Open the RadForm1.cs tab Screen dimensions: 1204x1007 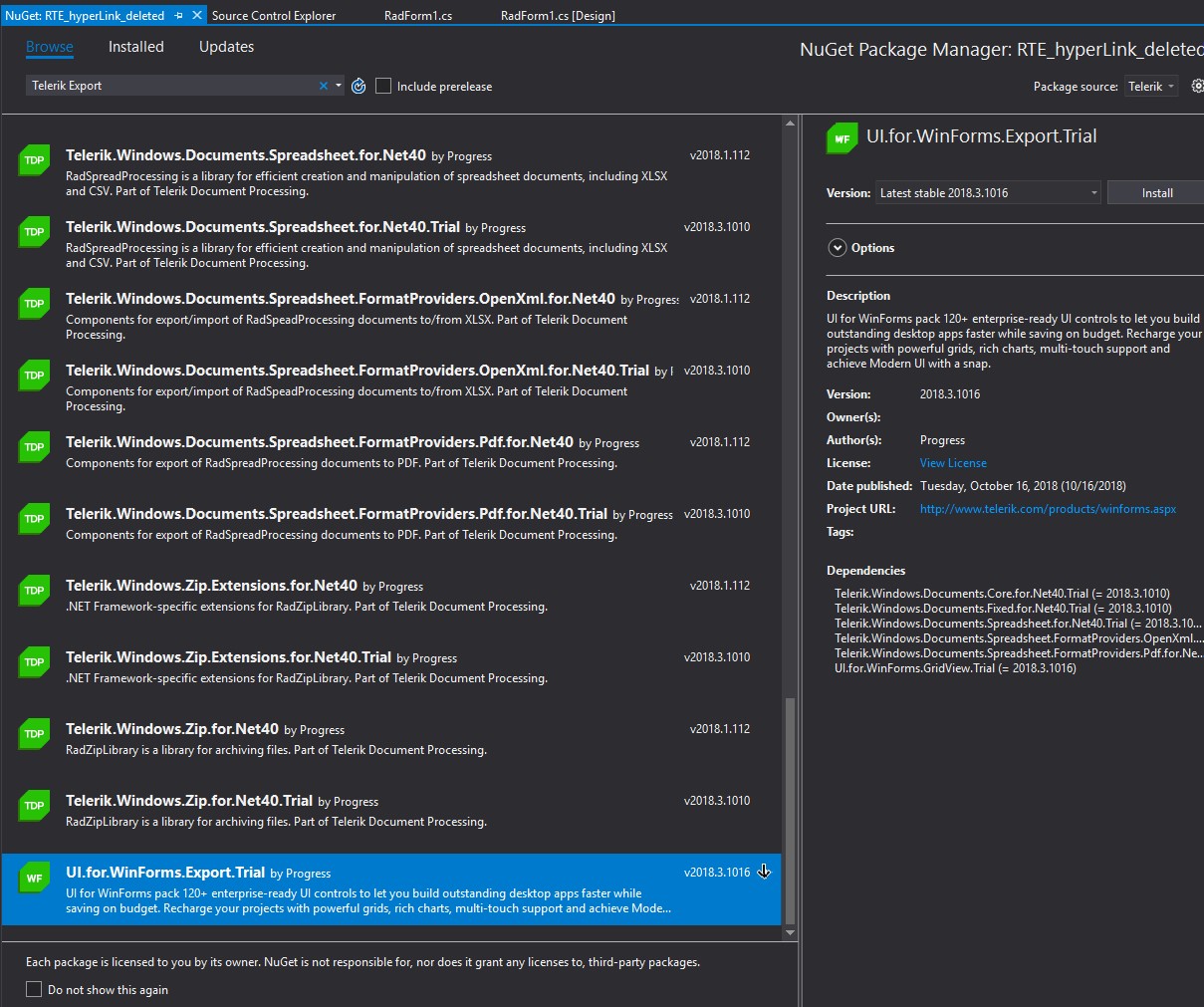(418, 16)
